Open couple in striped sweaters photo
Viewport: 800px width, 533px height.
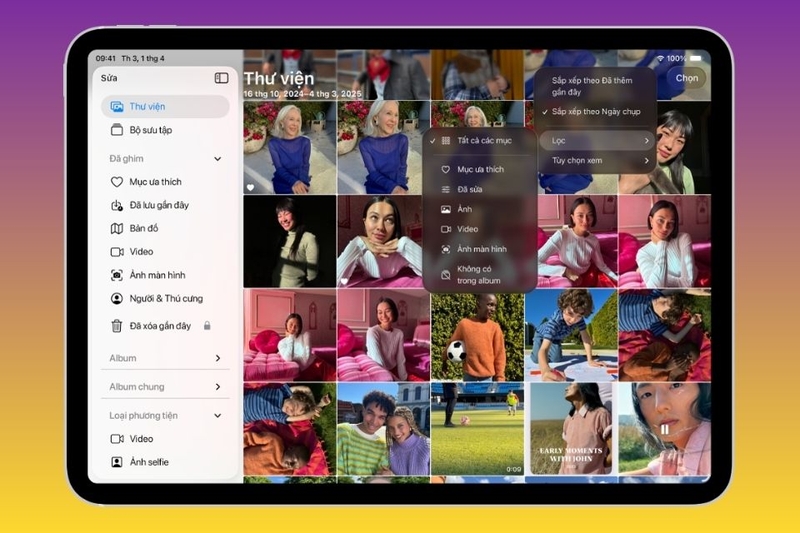383,429
